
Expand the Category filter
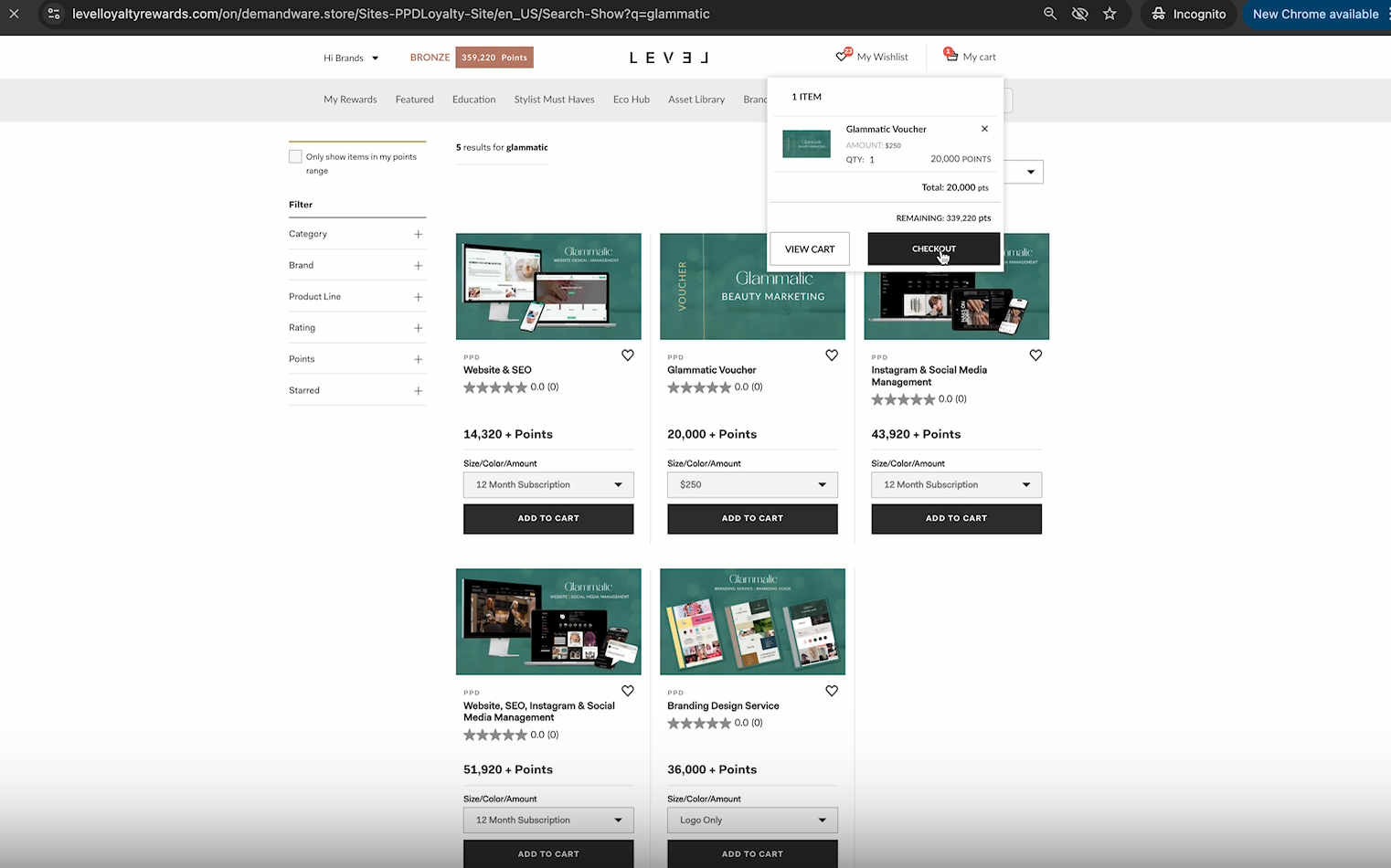pos(418,234)
